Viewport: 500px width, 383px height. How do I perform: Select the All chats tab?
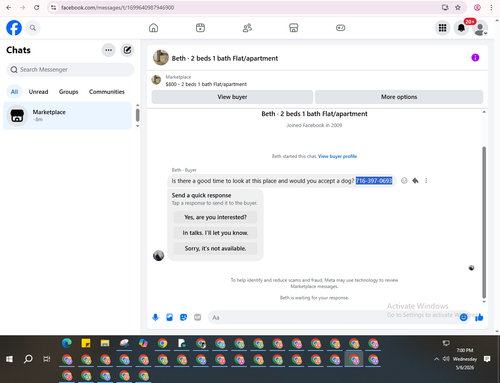[14, 92]
